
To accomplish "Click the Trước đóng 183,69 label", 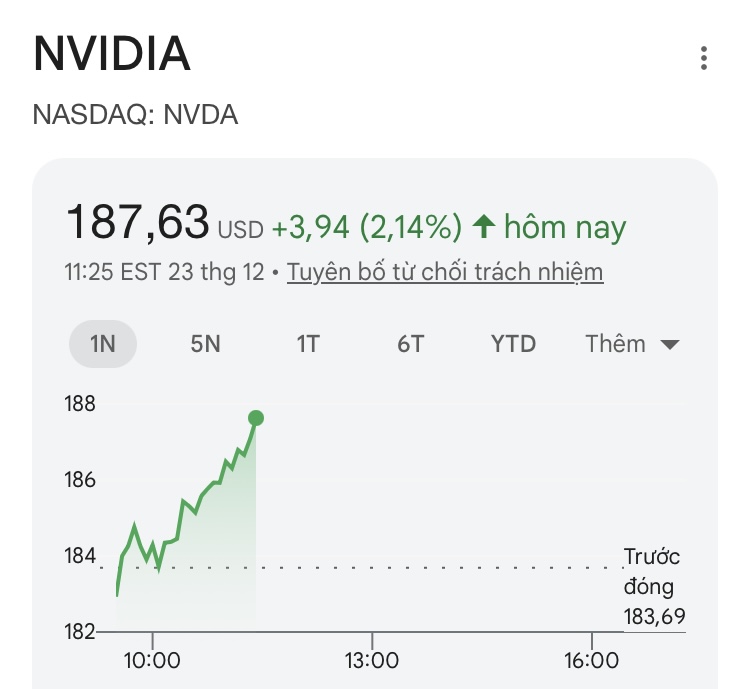I will [653, 586].
